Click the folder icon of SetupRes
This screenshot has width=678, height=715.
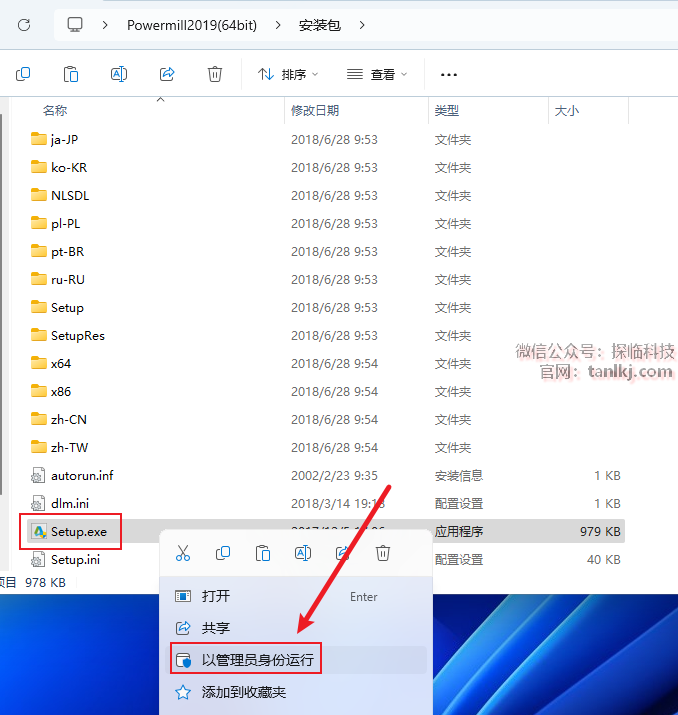point(39,335)
